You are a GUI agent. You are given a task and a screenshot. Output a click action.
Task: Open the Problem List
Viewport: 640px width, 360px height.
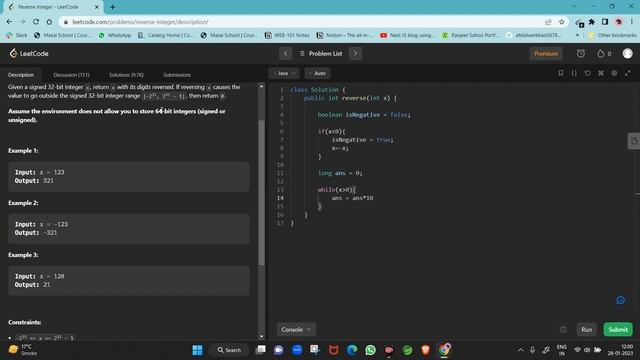[321, 53]
